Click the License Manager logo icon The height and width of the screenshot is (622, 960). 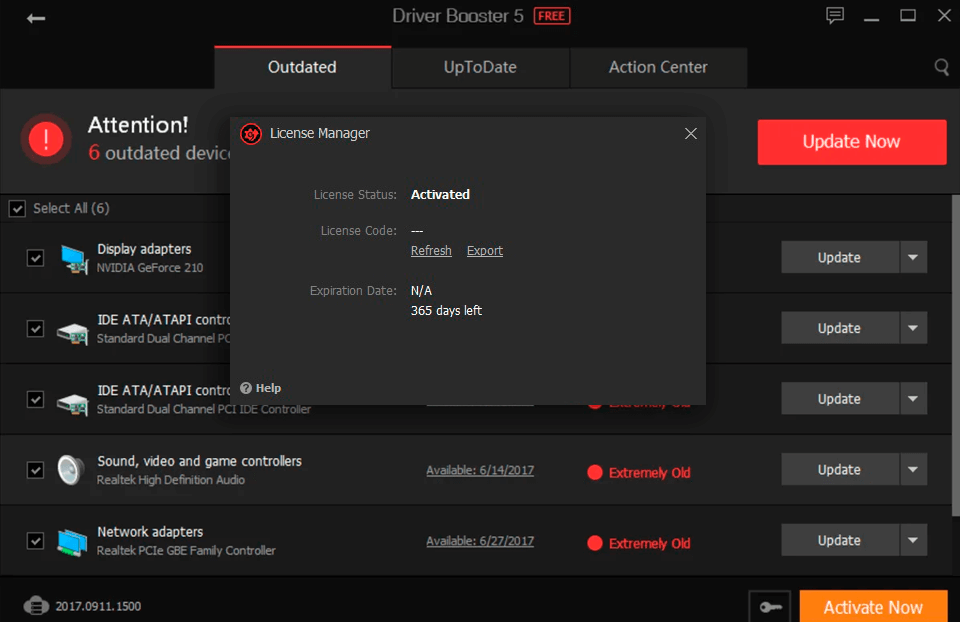pyautogui.click(x=250, y=133)
